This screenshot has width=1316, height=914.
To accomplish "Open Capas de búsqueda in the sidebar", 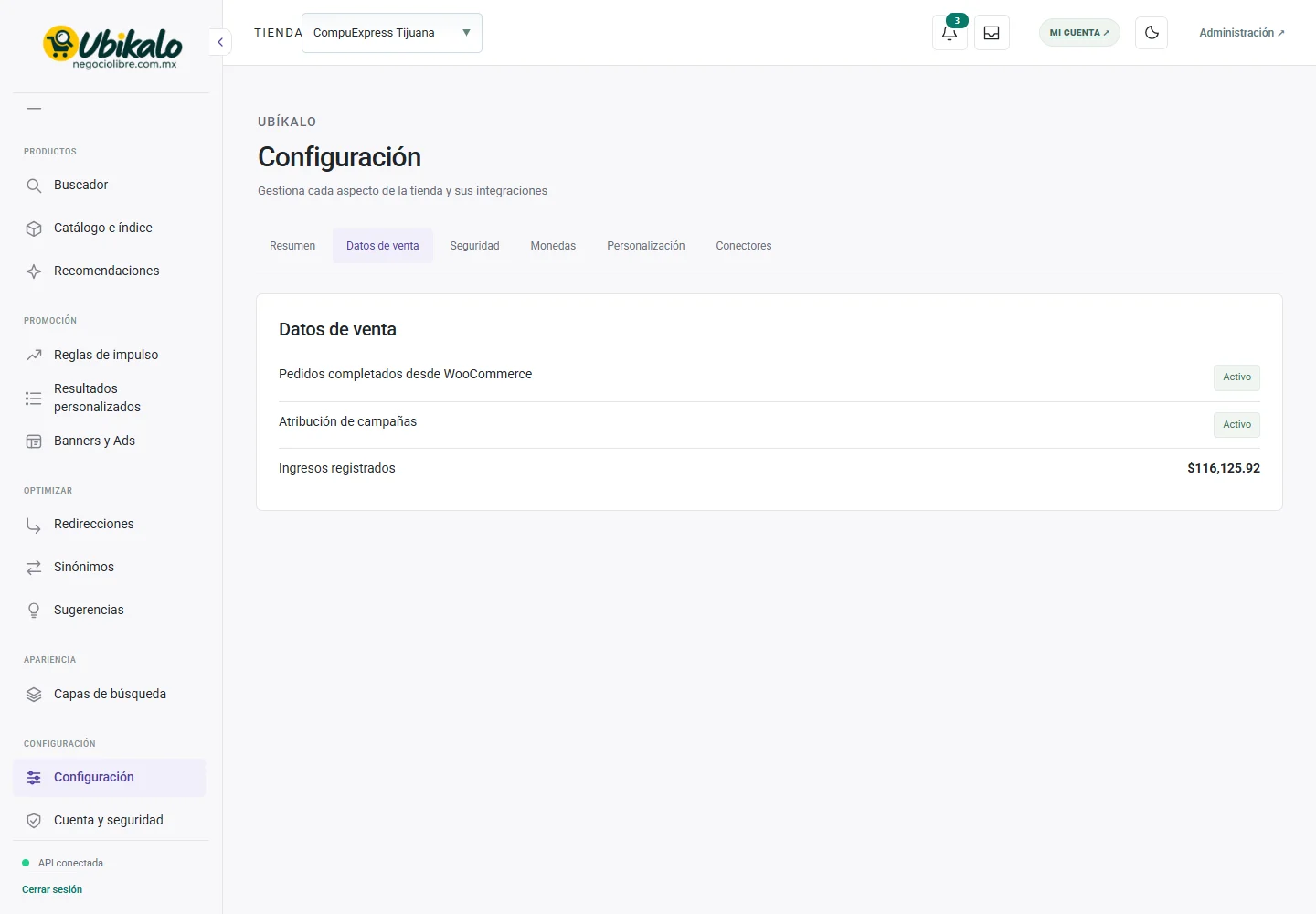I will tap(110, 695).
